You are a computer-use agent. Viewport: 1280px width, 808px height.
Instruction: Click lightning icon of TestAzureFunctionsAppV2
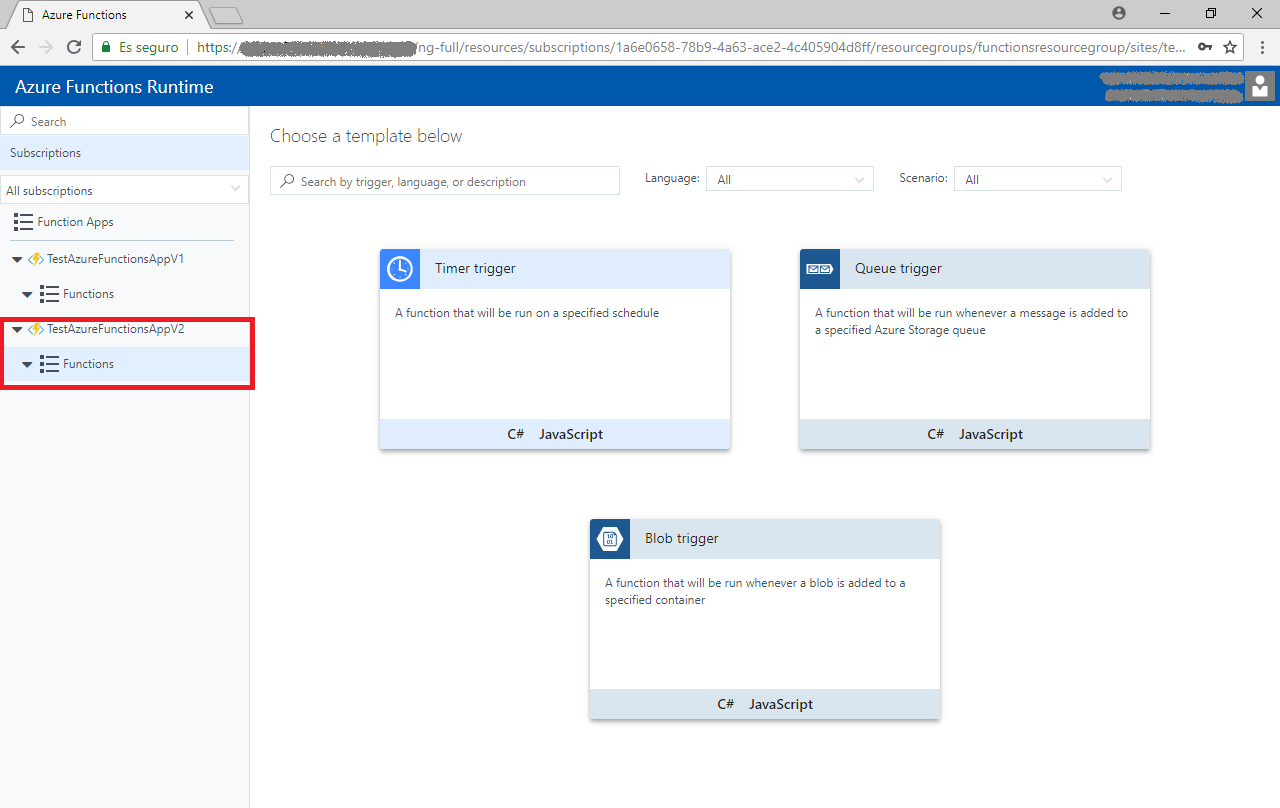coord(36,329)
